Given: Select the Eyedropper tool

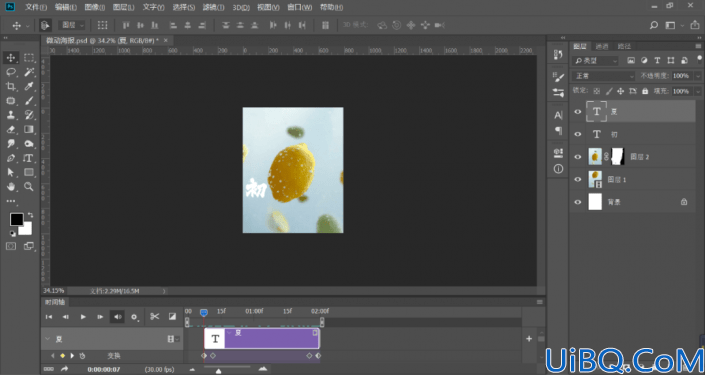Looking at the screenshot, I should [x=29, y=86].
